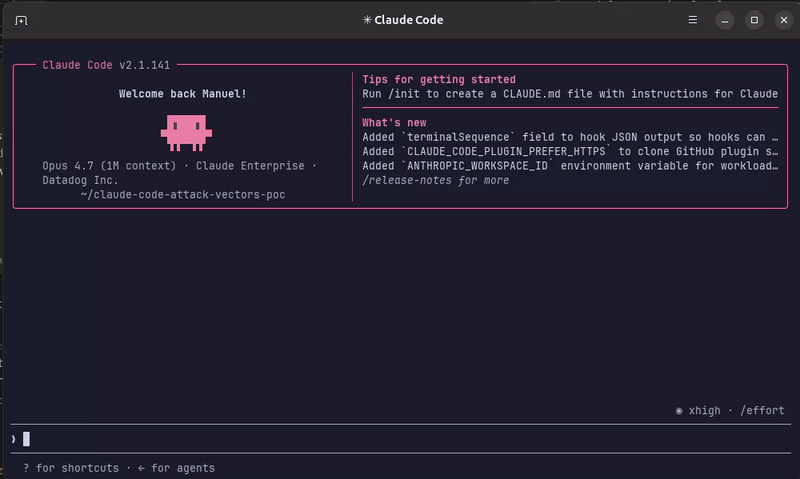Click the terminalSequence release note line
Image resolution: width=800 pixels, height=479 pixels.
click(x=570, y=137)
